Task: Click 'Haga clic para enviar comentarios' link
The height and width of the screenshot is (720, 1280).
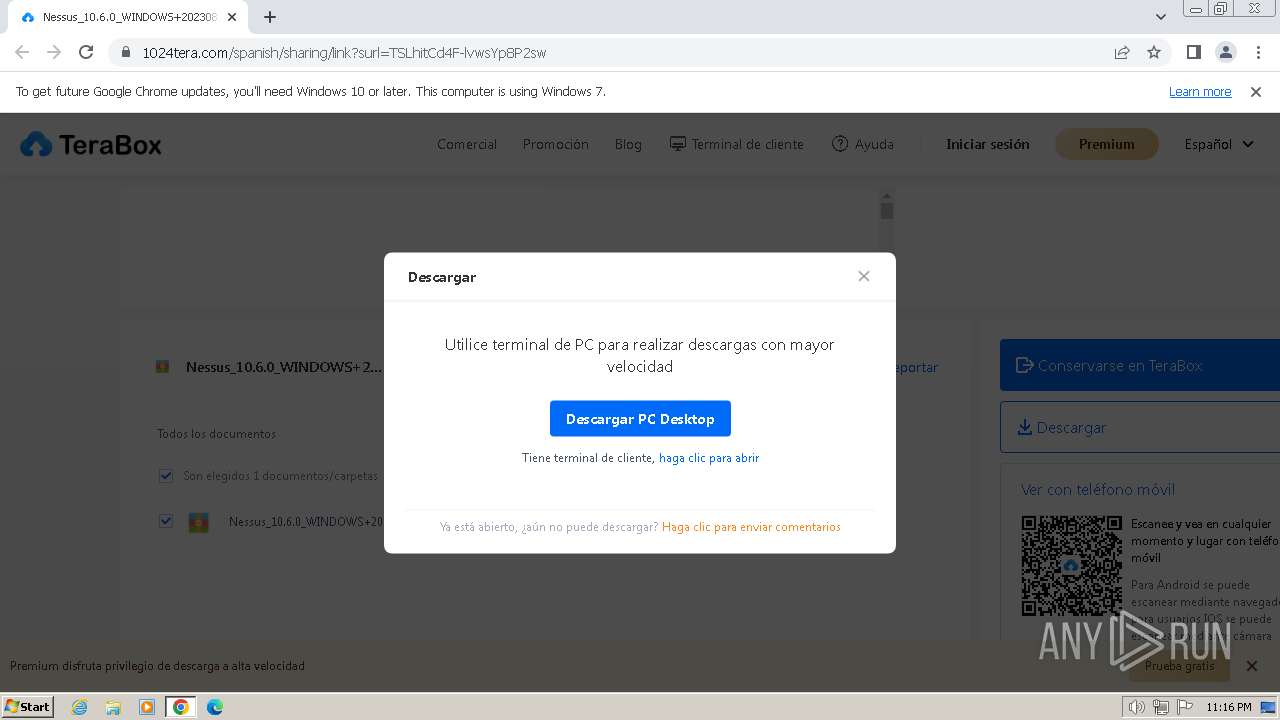Action: click(751, 527)
